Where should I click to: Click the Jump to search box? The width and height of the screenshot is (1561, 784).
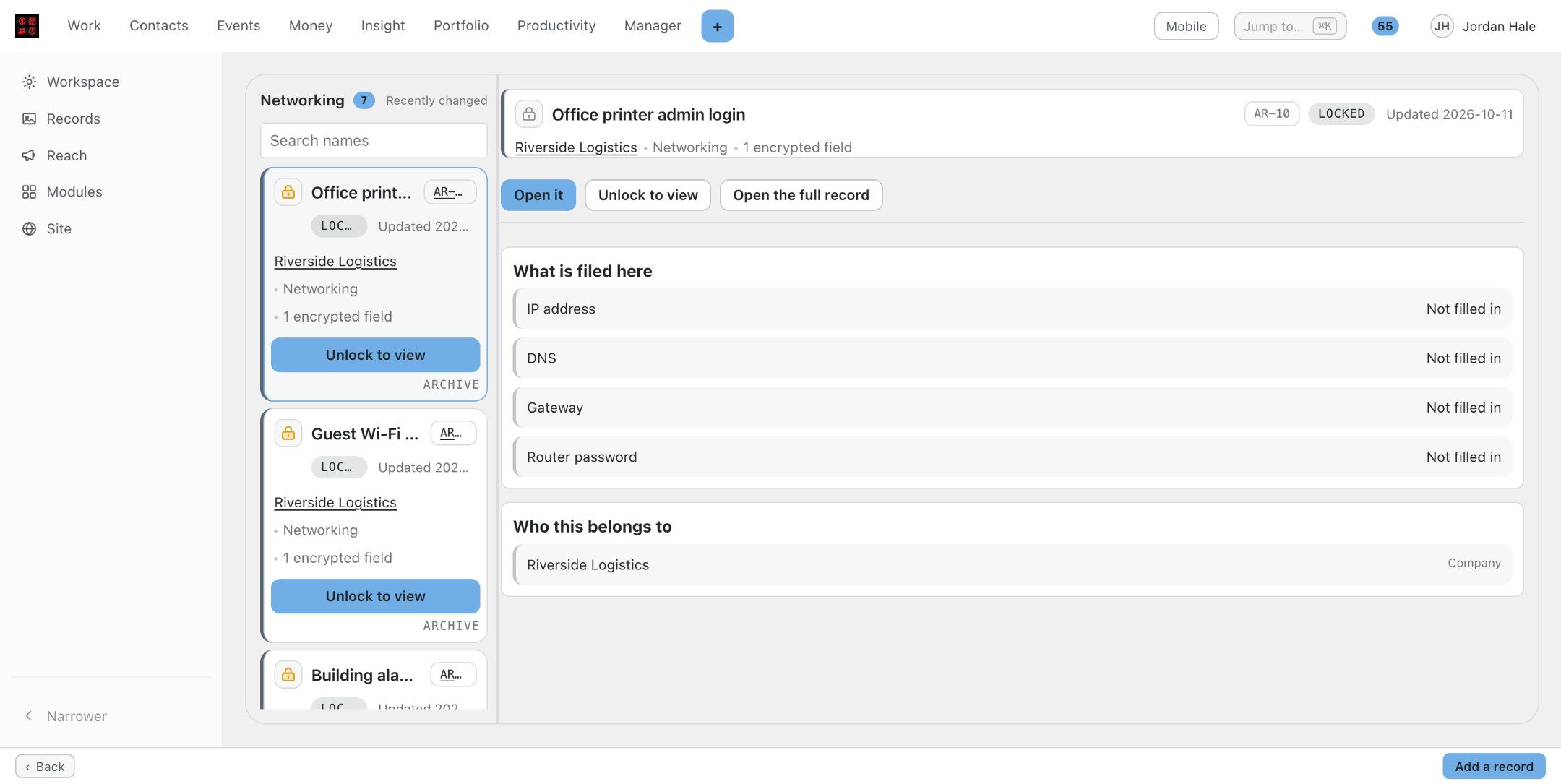[1290, 26]
